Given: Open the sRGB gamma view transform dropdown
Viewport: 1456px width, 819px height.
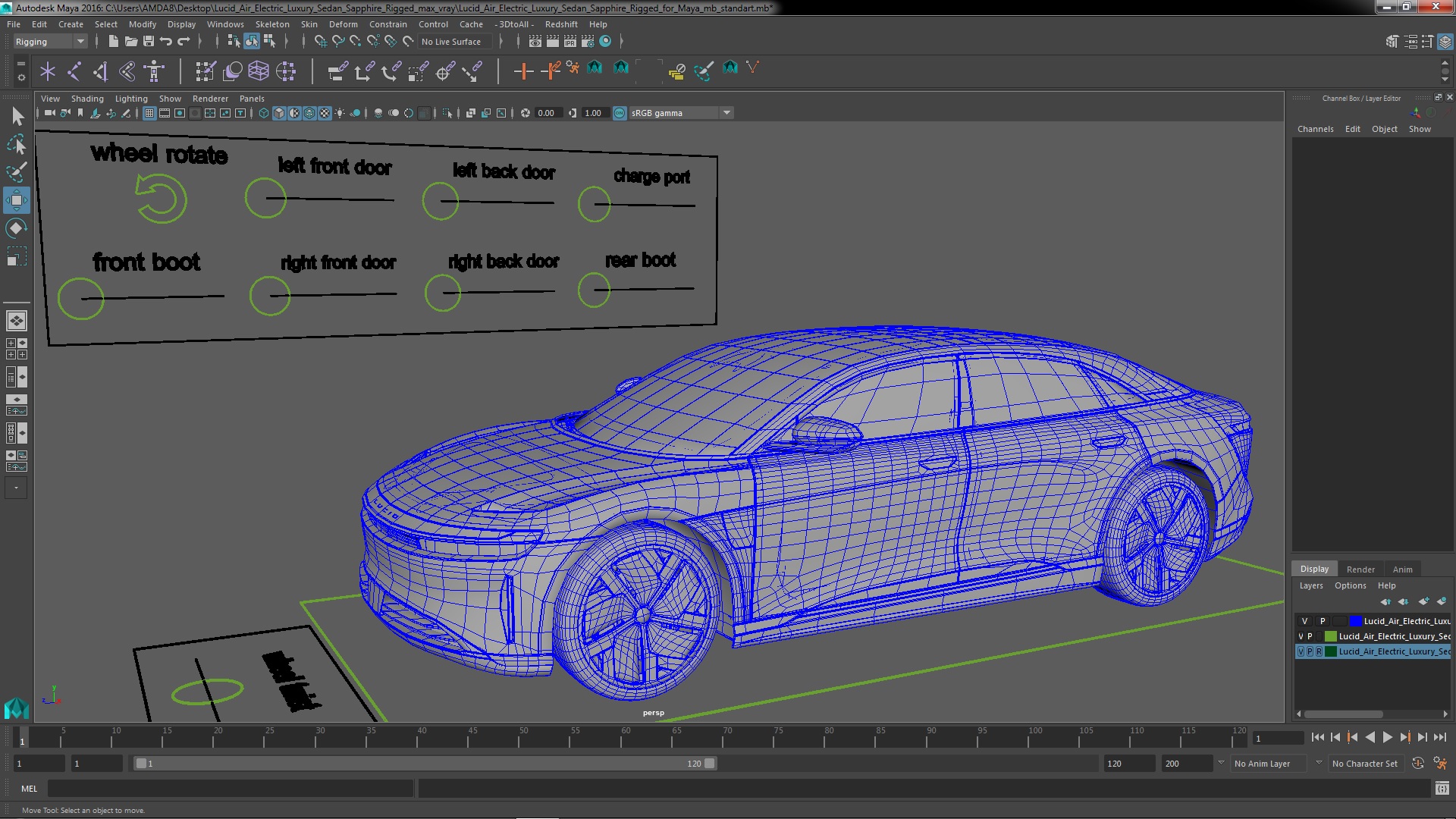Looking at the screenshot, I should pyautogui.click(x=681, y=113).
